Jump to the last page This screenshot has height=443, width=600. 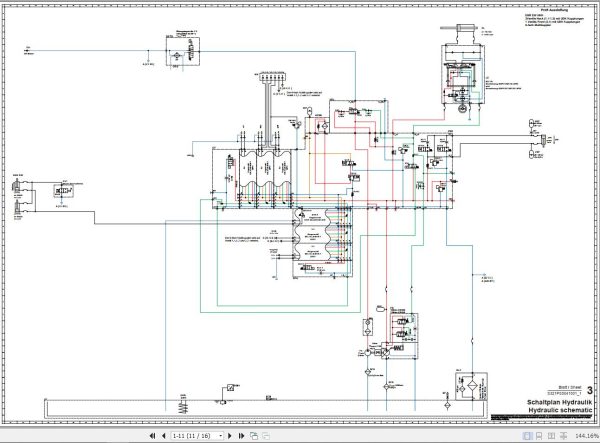pos(241,436)
